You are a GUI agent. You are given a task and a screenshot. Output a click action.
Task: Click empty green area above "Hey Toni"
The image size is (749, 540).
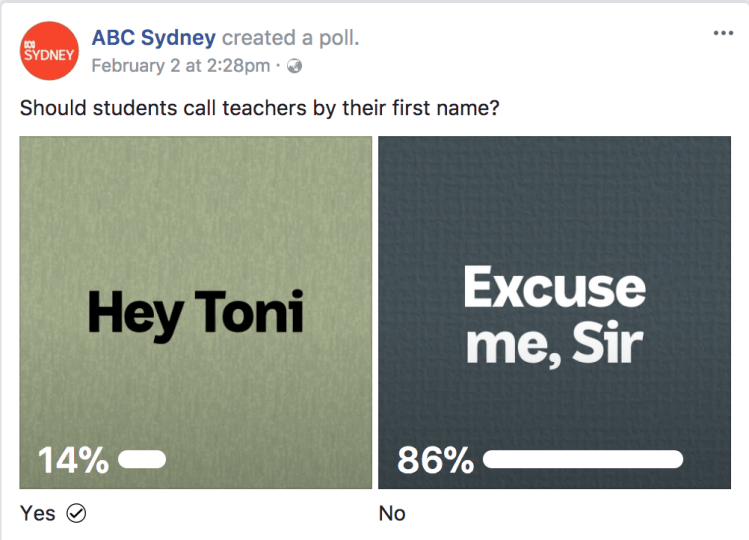pyautogui.click(x=195, y=200)
